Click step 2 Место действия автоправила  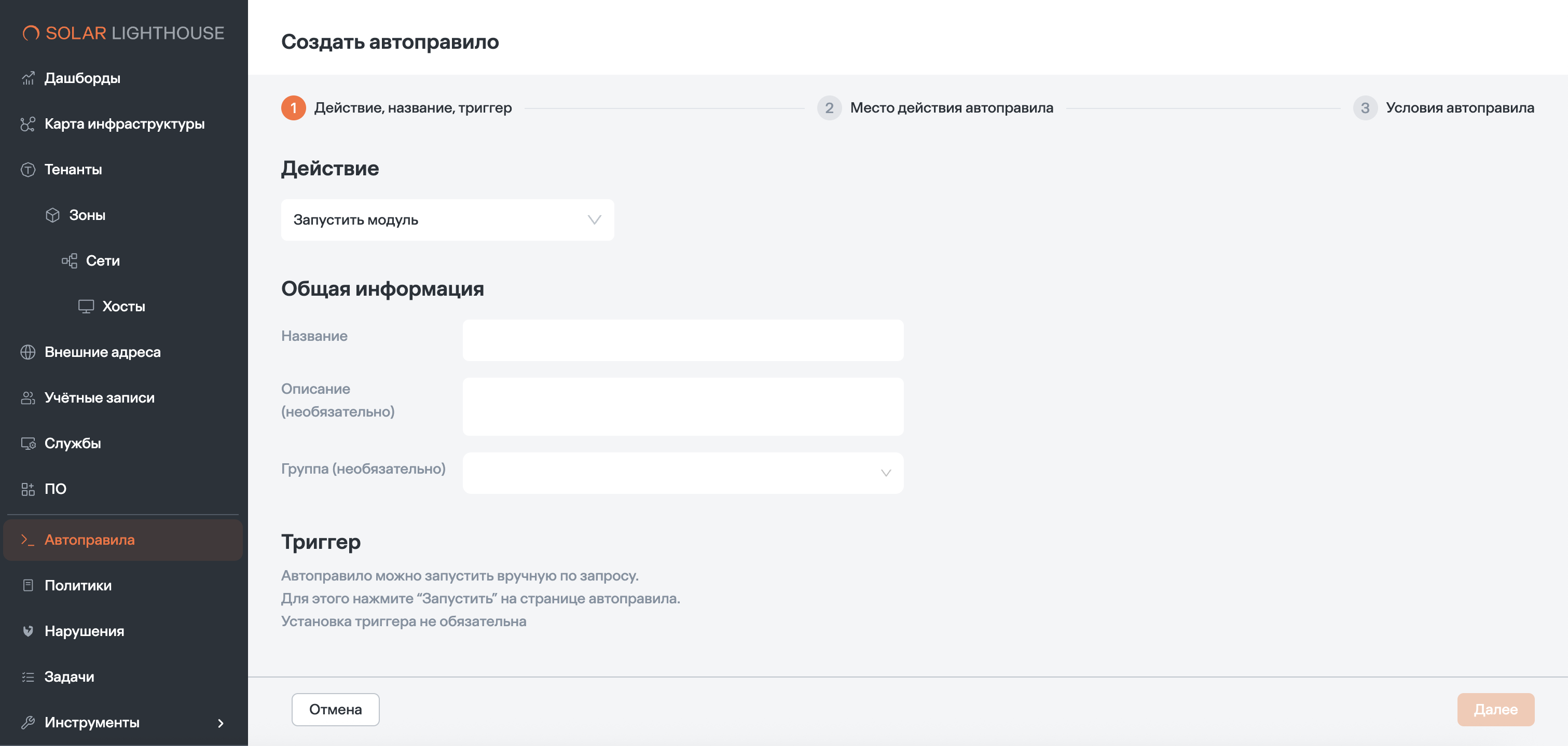pyautogui.click(x=935, y=108)
